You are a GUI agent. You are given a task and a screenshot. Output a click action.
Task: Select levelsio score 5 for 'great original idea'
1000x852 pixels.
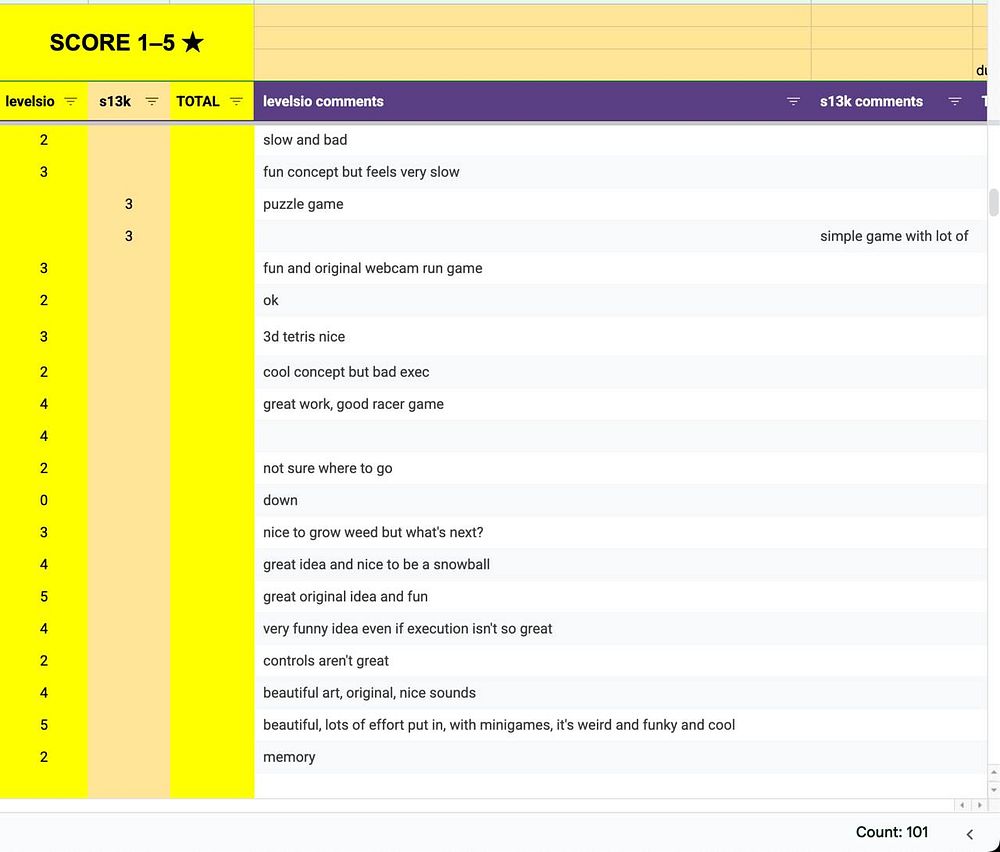(x=43, y=596)
